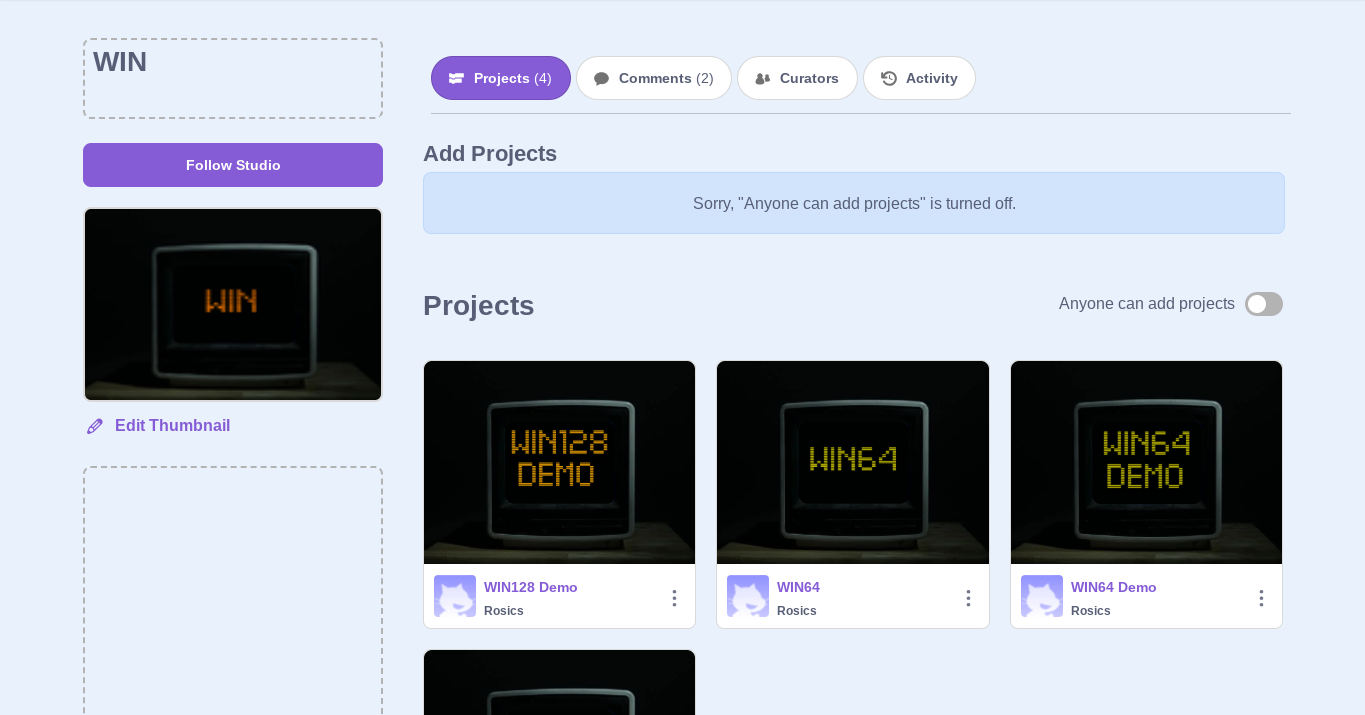The height and width of the screenshot is (715, 1365).
Task: Open the three-dot menu on WIN64
Action: tap(968, 597)
